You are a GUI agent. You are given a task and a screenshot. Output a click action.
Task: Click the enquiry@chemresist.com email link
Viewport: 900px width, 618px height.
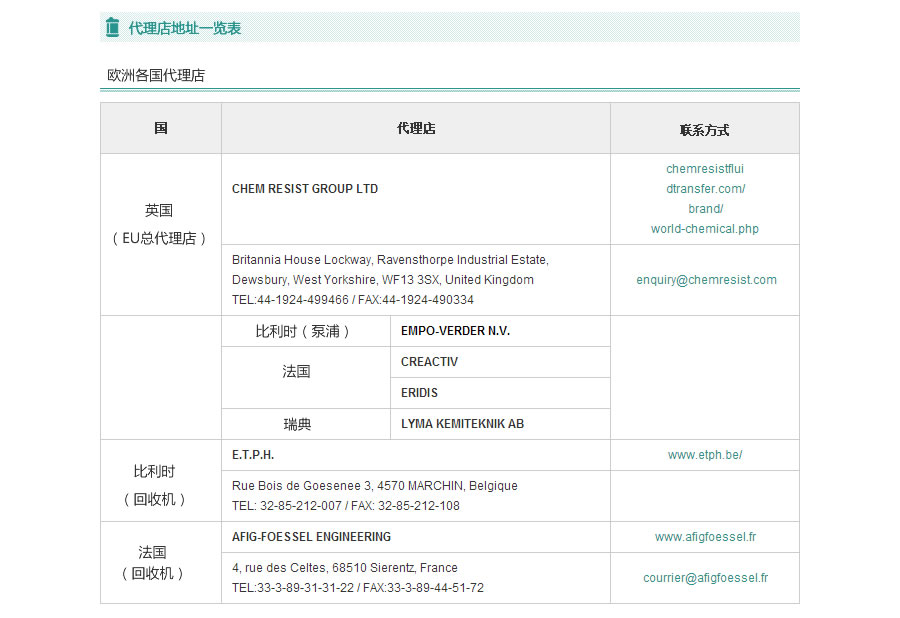pyautogui.click(x=706, y=279)
